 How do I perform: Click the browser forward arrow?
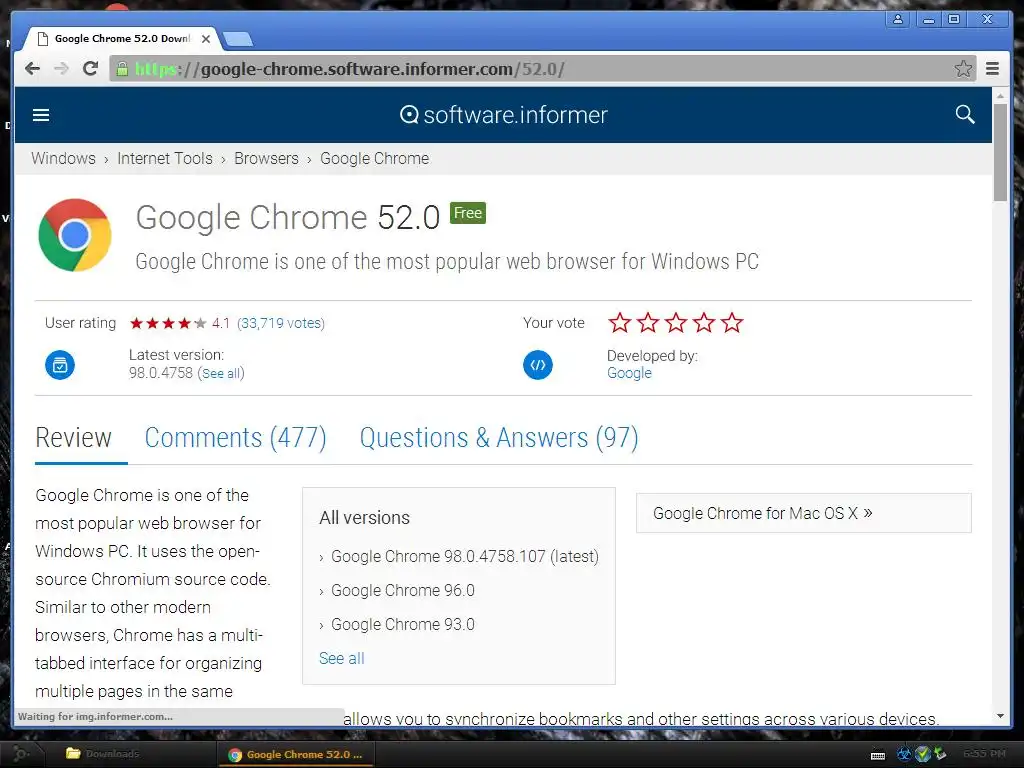point(61,69)
